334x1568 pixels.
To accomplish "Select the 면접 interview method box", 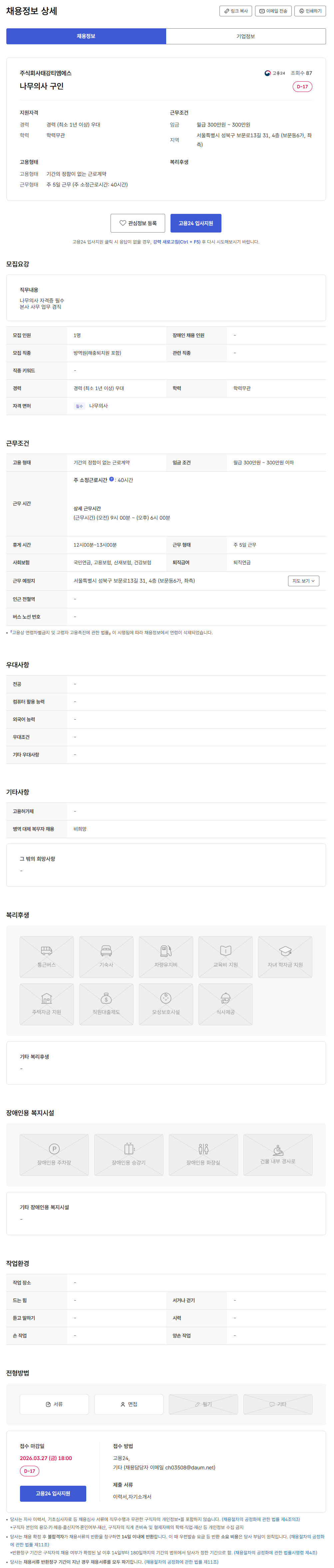I will tap(128, 1404).
